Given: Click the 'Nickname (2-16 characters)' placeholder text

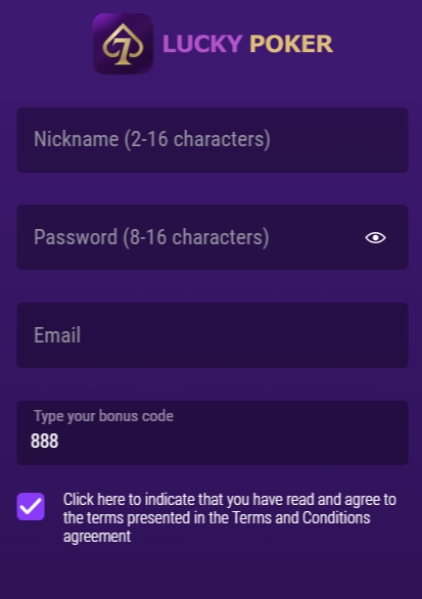Looking at the screenshot, I should click(x=152, y=139).
